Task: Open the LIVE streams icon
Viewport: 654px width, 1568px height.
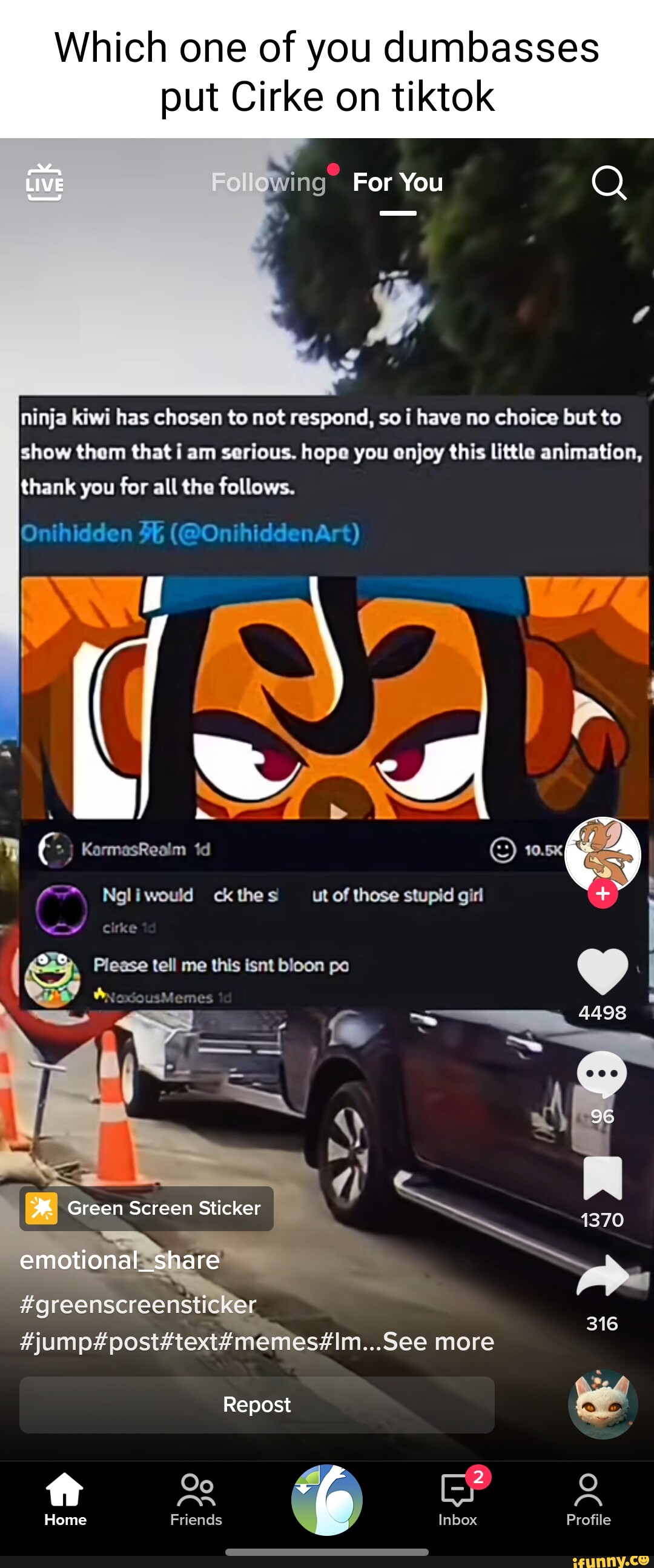Action: 44,182
